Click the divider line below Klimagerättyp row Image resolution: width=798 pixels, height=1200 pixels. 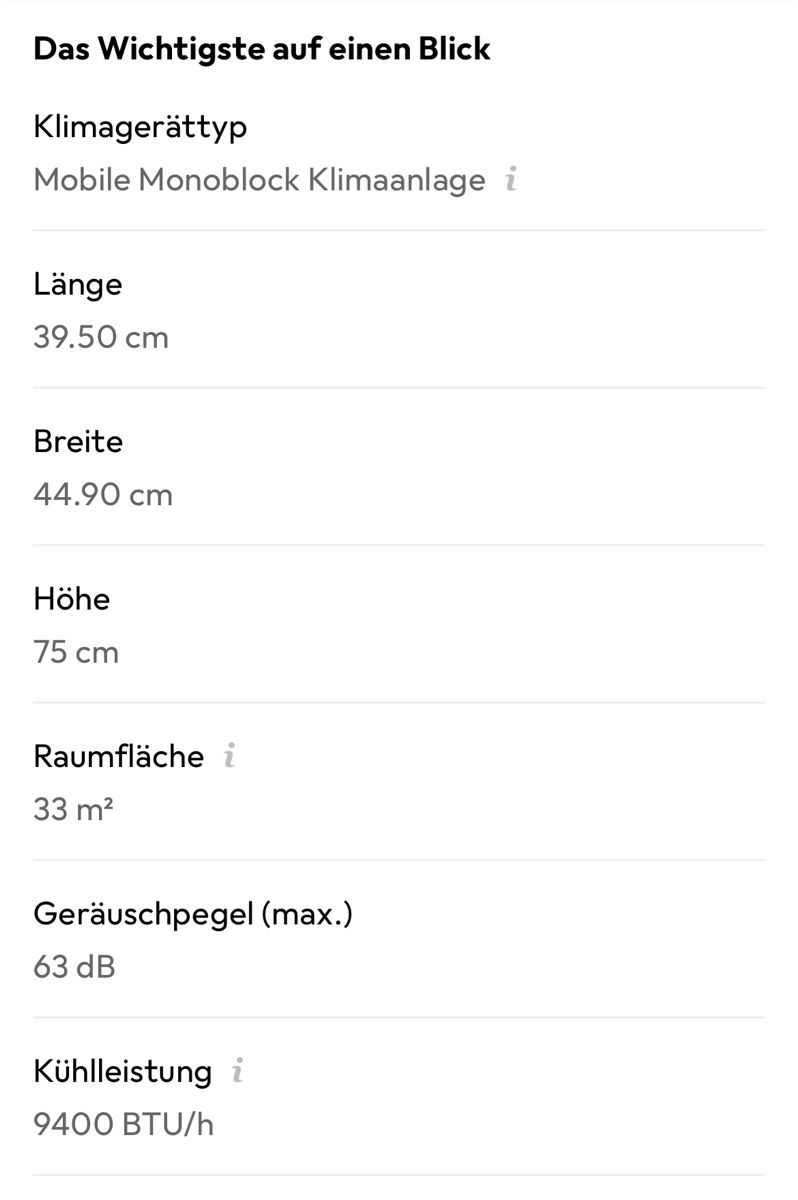(399, 230)
